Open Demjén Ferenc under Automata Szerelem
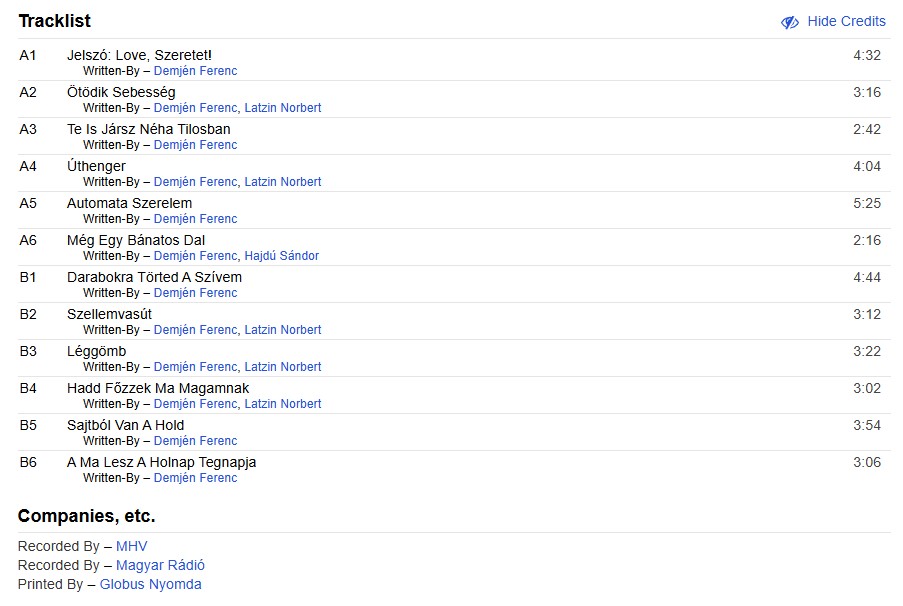The width and height of the screenshot is (903, 606). tap(195, 219)
